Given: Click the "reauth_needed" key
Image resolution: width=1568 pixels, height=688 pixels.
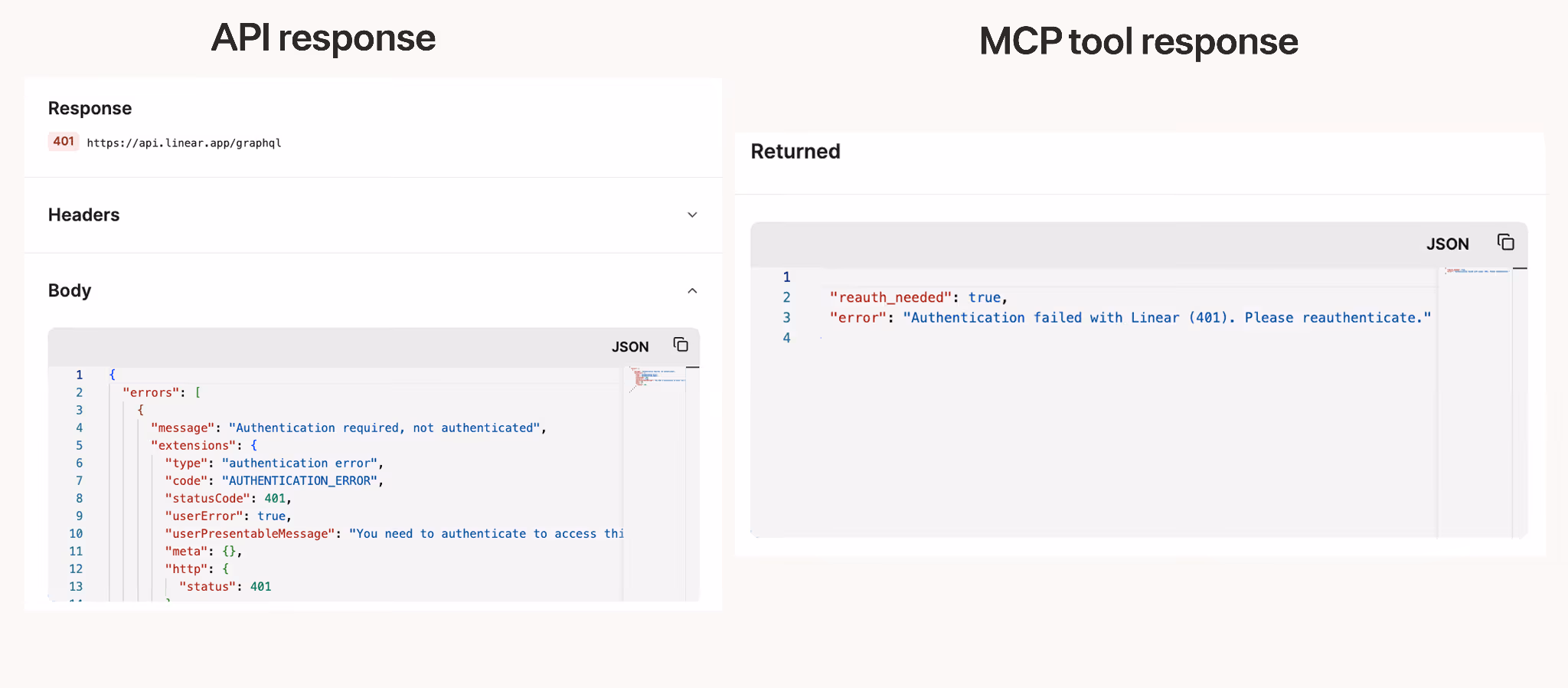Looking at the screenshot, I should (x=891, y=297).
